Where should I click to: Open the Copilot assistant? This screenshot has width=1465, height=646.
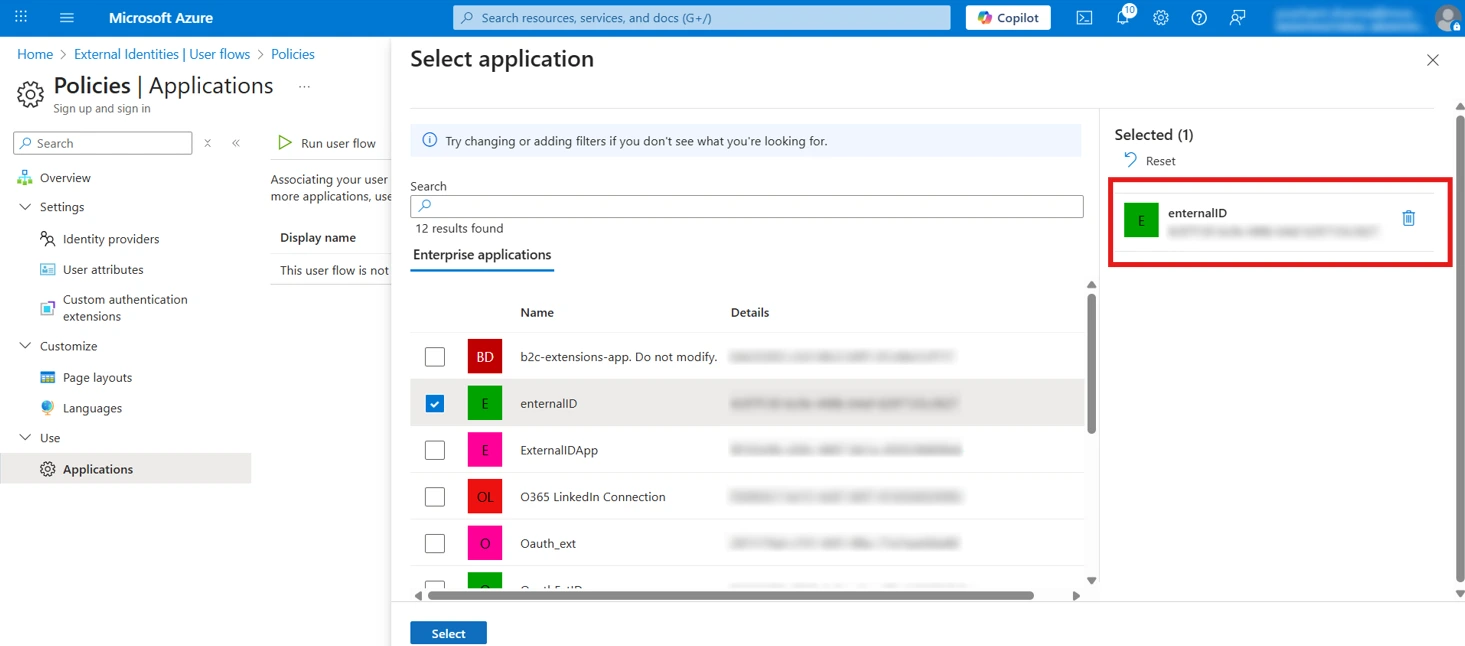coord(1006,17)
